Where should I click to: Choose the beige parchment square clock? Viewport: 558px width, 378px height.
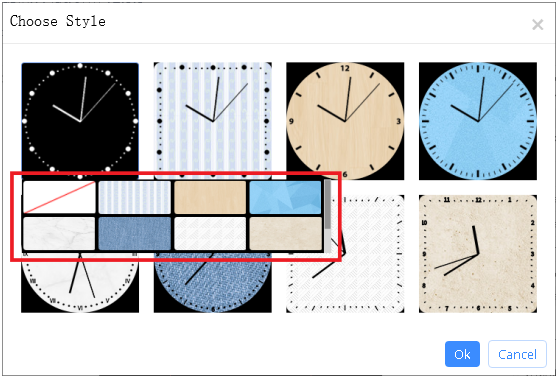click(x=478, y=254)
